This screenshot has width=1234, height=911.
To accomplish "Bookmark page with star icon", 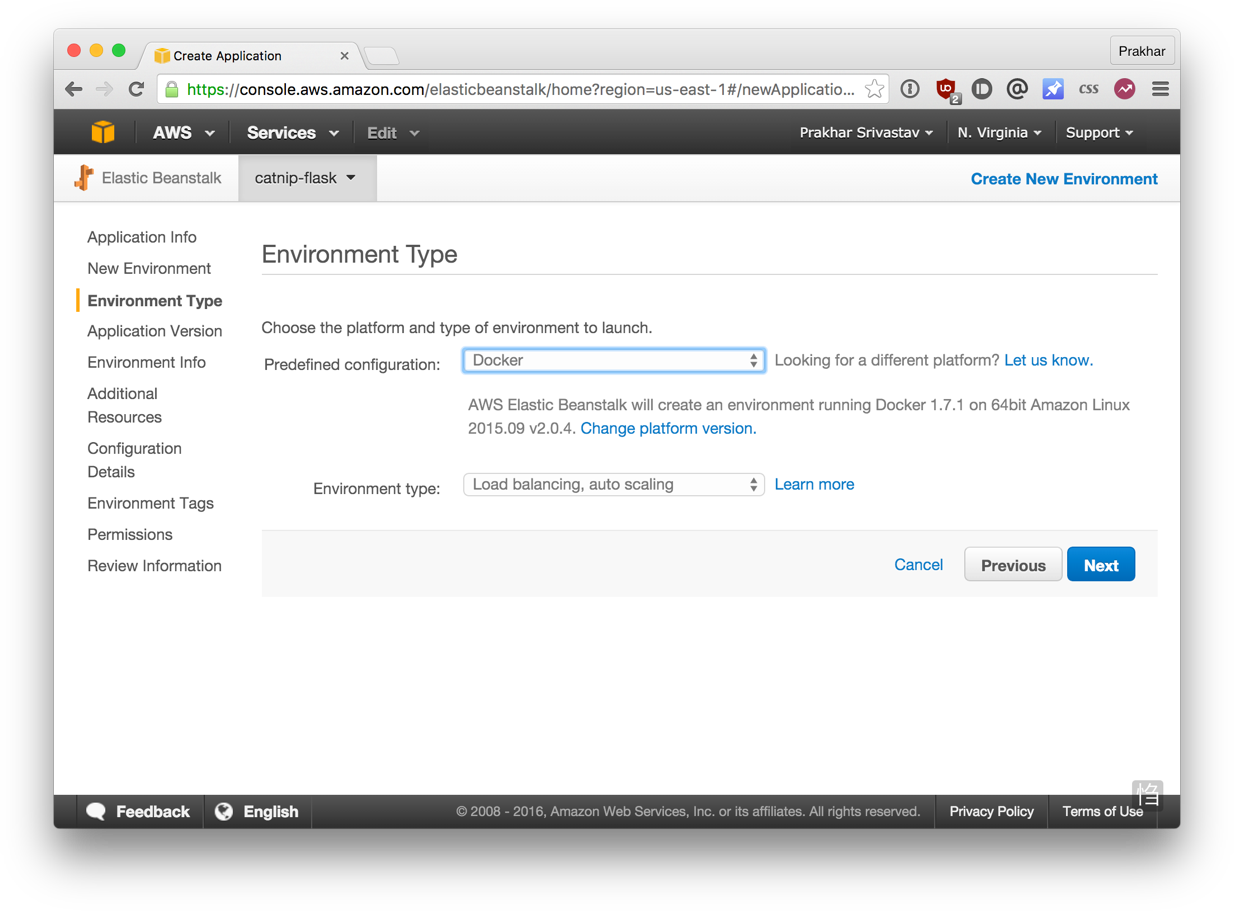I will (874, 89).
